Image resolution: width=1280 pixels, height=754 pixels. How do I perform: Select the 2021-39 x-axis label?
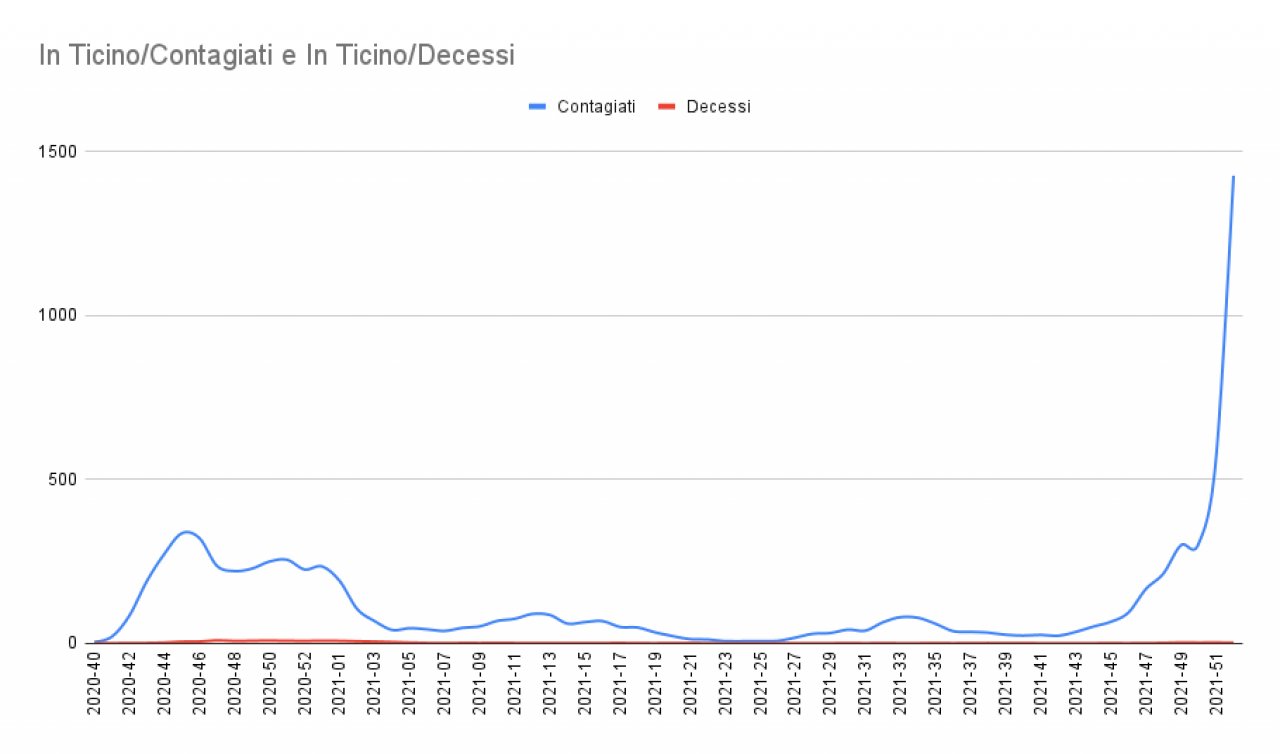click(x=1005, y=683)
